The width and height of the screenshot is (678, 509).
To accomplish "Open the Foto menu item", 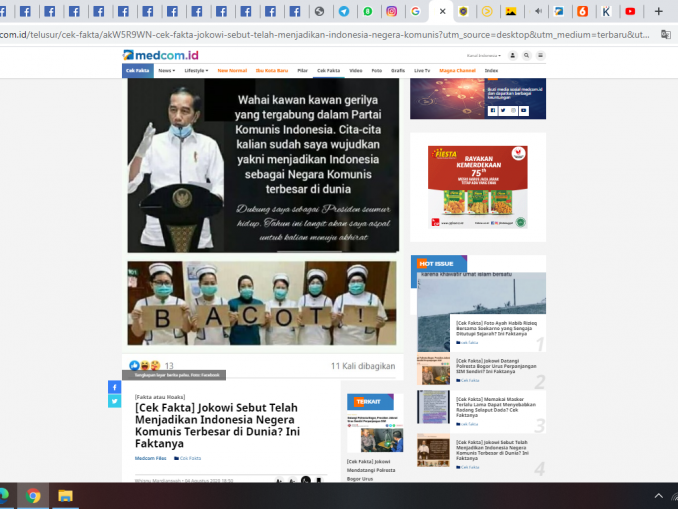I will (x=377, y=70).
